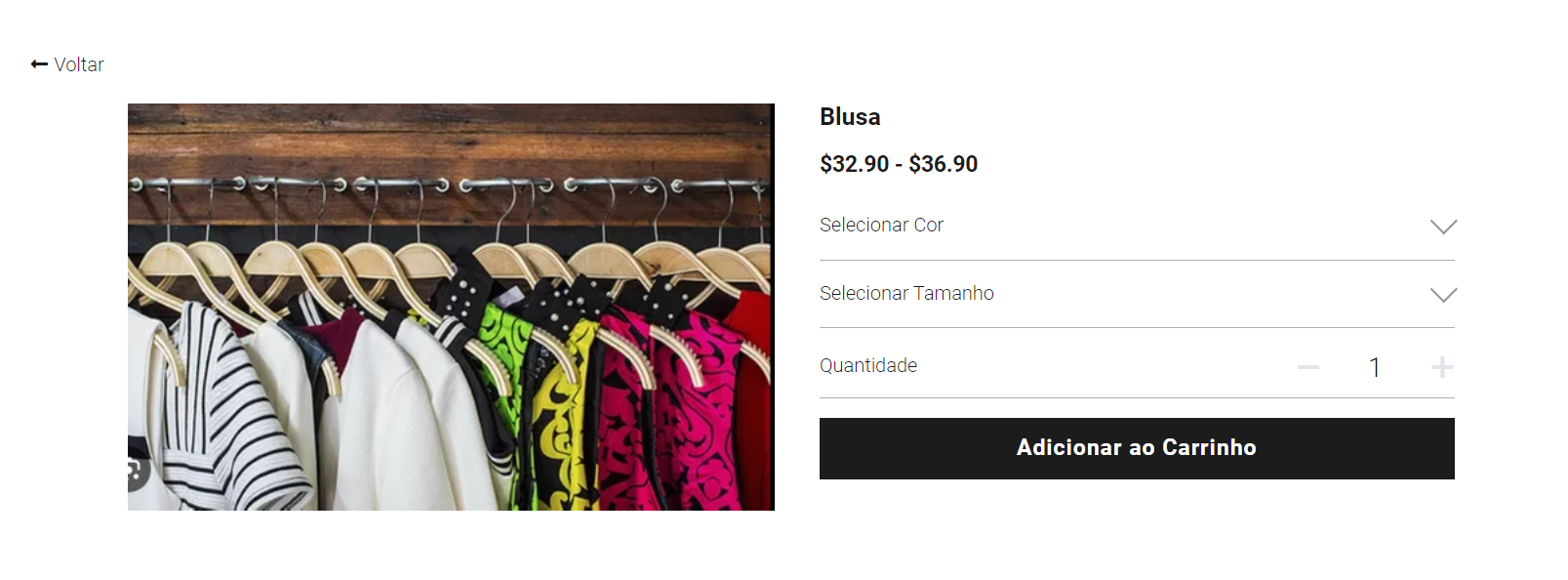This screenshot has height=580, width=1568.
Task: Select the quantity value 1 field
Action: point(1375,367)
